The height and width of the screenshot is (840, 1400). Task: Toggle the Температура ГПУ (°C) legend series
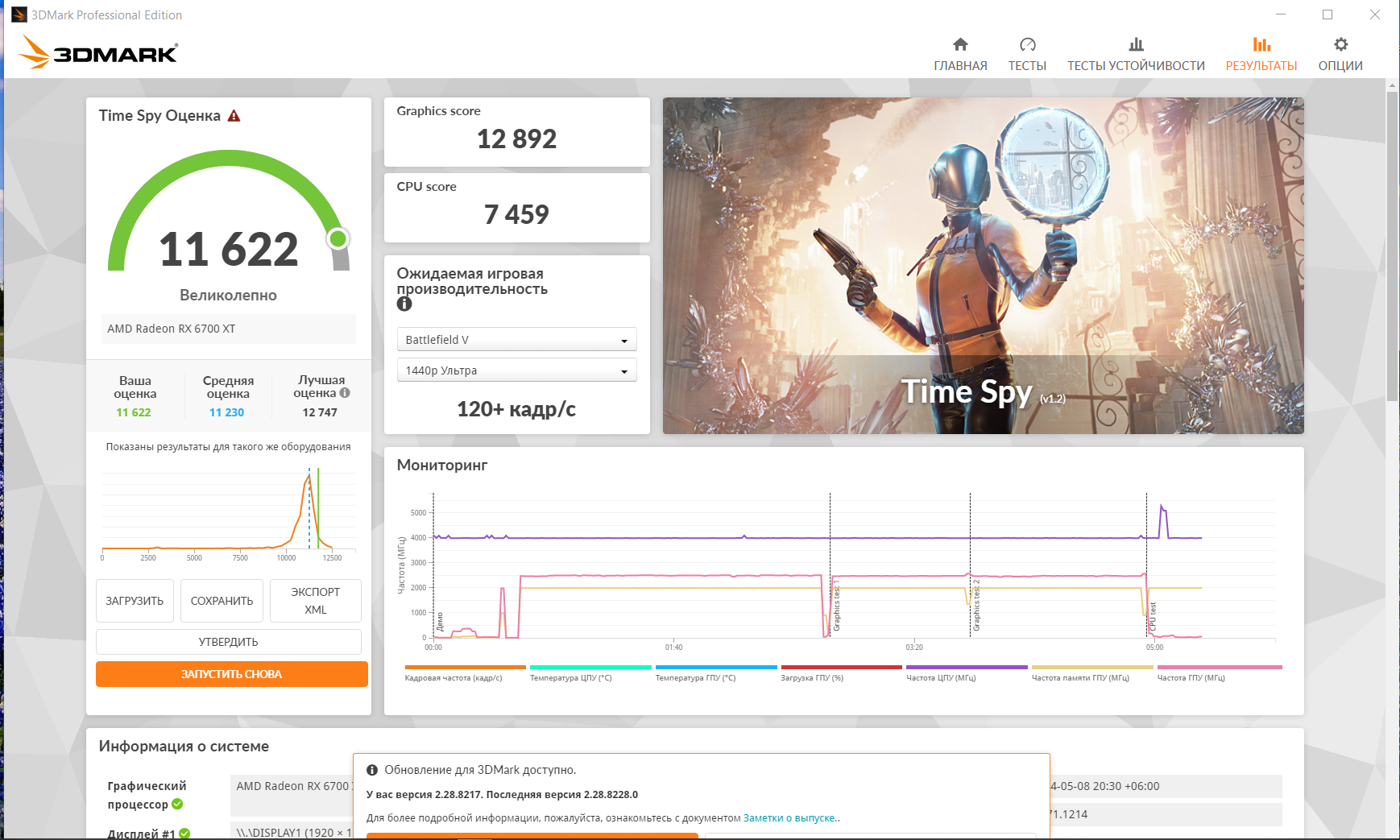[x=716, y=674]
